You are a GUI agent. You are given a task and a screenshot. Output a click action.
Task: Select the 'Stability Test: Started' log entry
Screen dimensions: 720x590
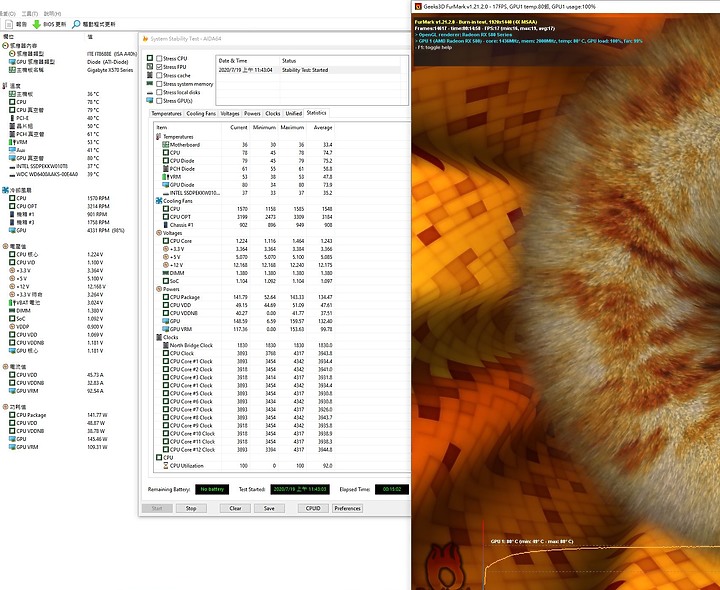[309, 70]
